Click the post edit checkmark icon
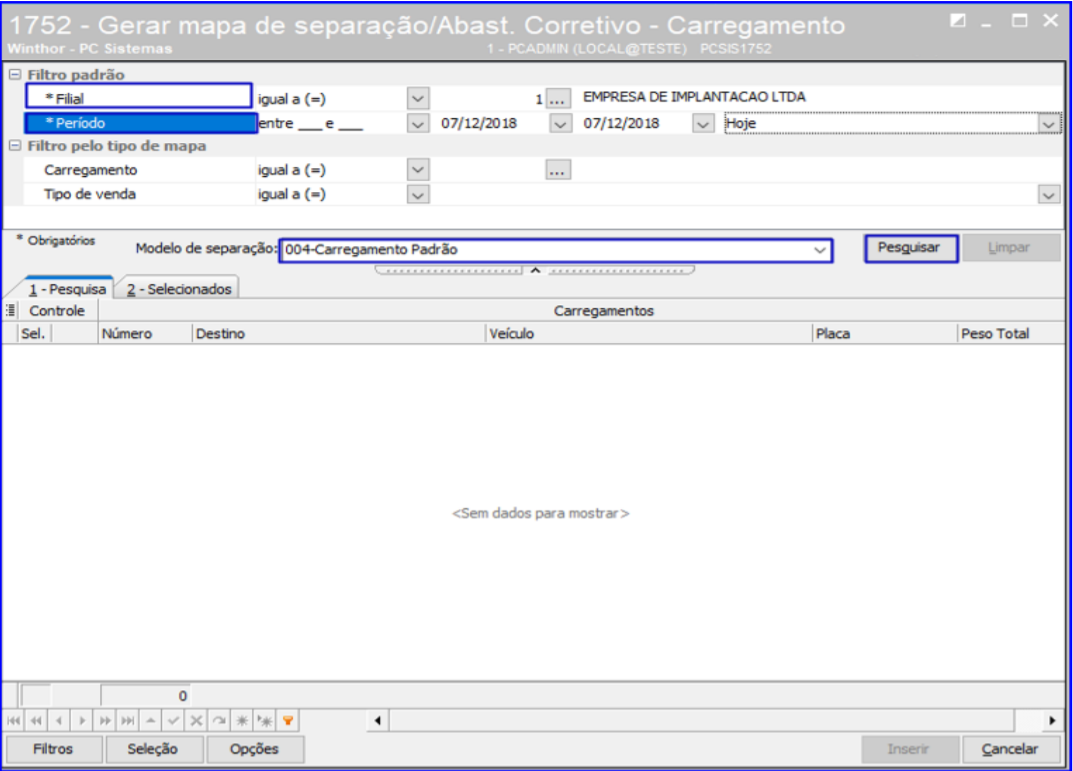1073x771 pixels. [x=173, y=720]
